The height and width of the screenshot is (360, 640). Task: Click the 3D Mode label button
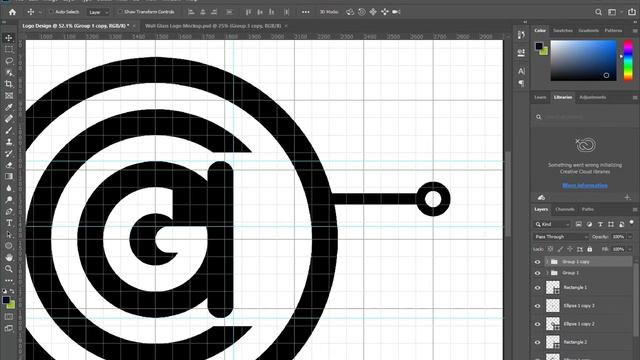click(329, 12)
